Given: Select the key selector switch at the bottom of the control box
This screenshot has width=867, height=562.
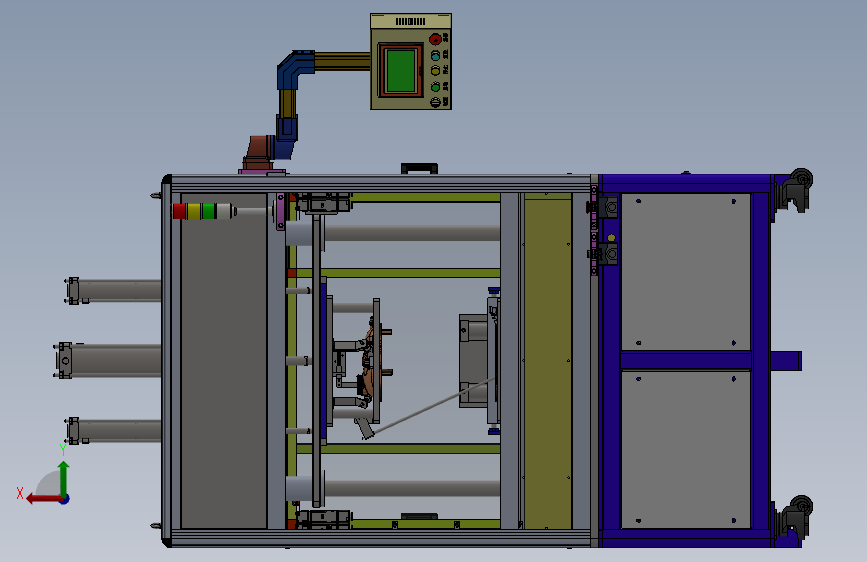Looking at the screenshot, I should 435,102.
